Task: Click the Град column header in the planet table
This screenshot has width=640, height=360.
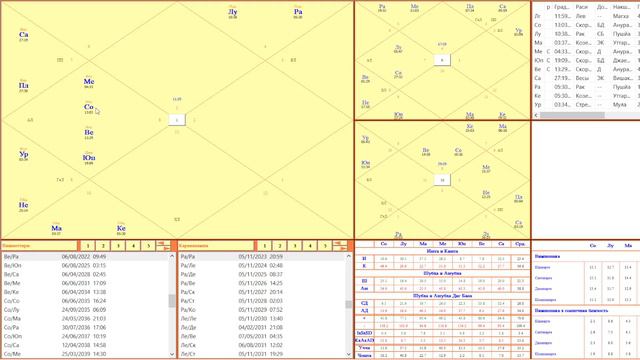Action: [x=562, y=7]
